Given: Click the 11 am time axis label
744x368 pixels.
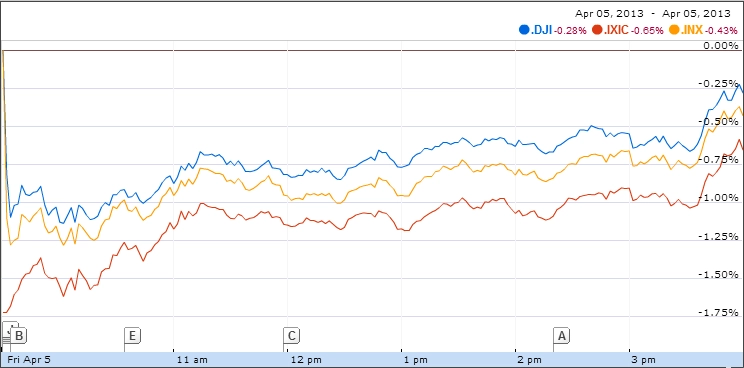Looking at the screenshot, I should 192,360.
